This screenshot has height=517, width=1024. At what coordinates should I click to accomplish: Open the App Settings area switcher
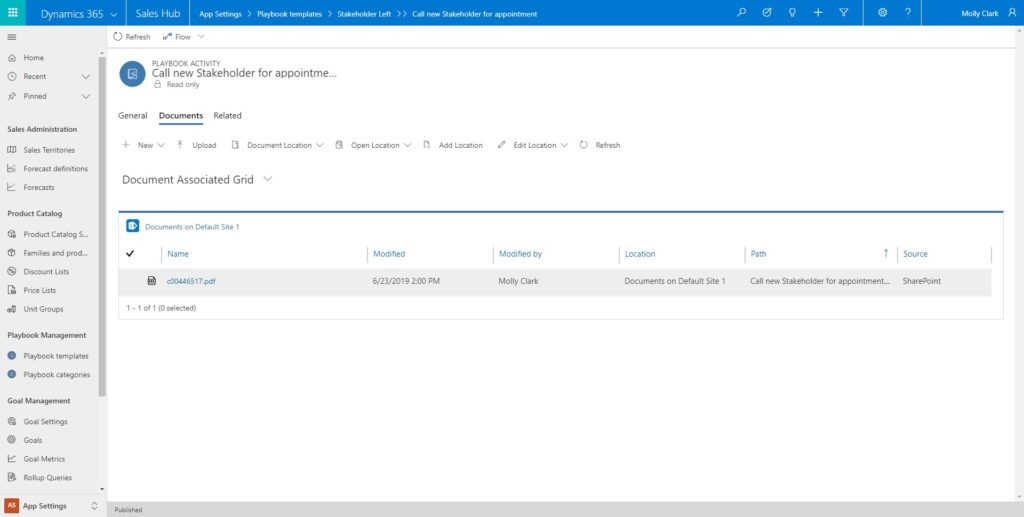[x=53, y=506]
